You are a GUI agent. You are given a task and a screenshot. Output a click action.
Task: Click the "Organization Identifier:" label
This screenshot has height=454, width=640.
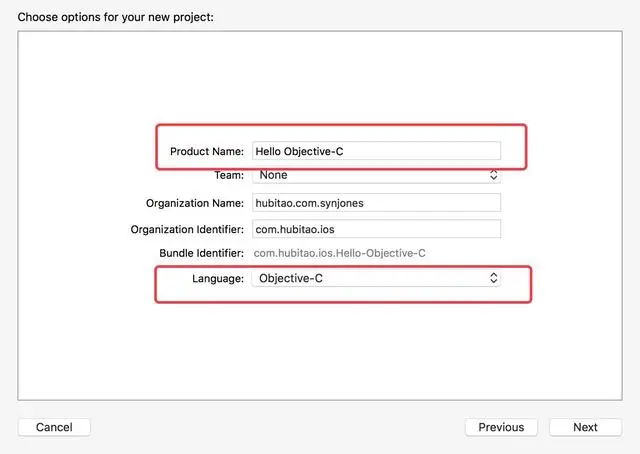[x=187, y=228]
